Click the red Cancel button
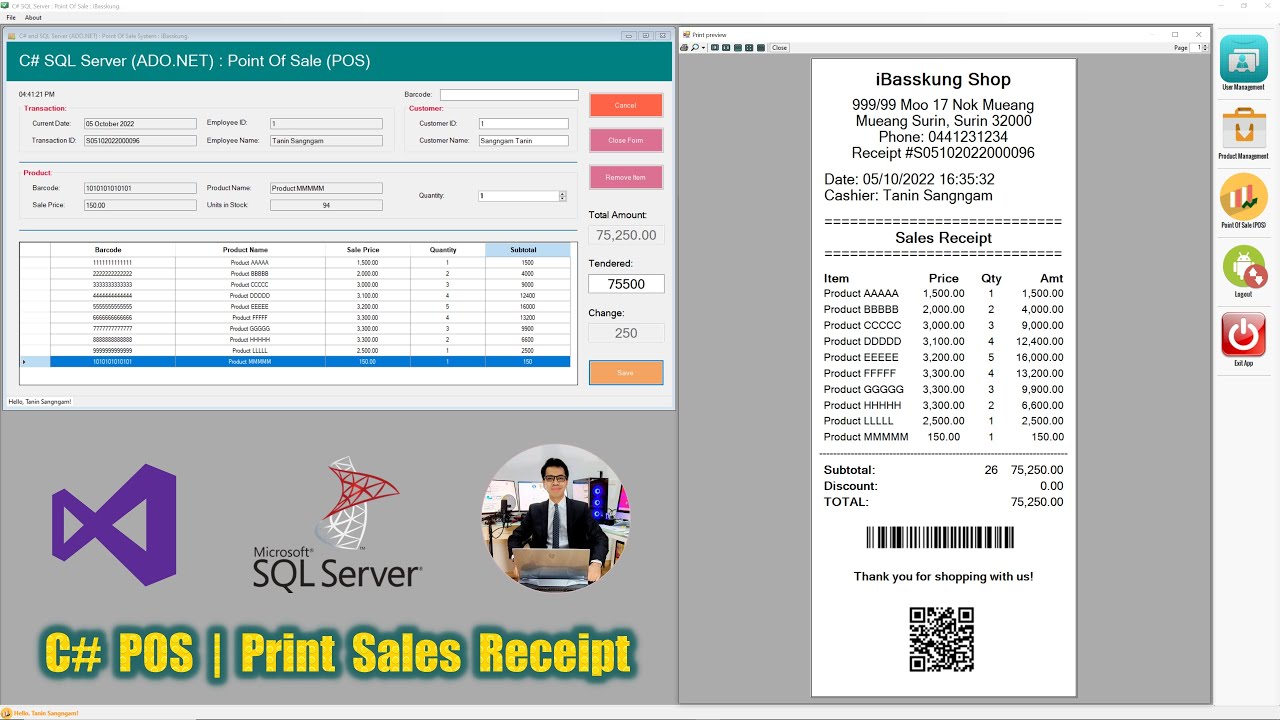Screen dimensions: 1280x720 click(626, 105)
